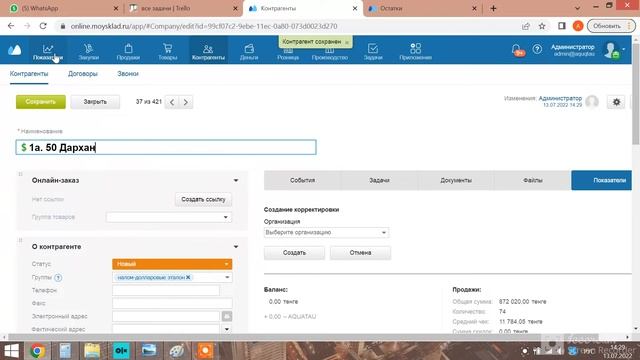Switch to the Договоры subtab
The image size is (640, 360).
click(83, 74)
